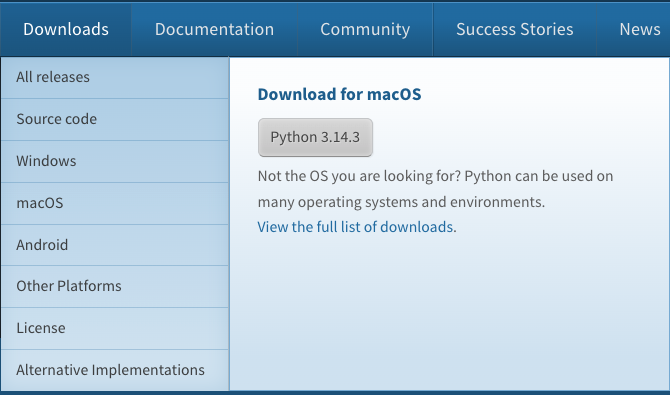
Task: Follow the View the full list of downloads link
Action: pyautogui.click(x=356, y=227)
